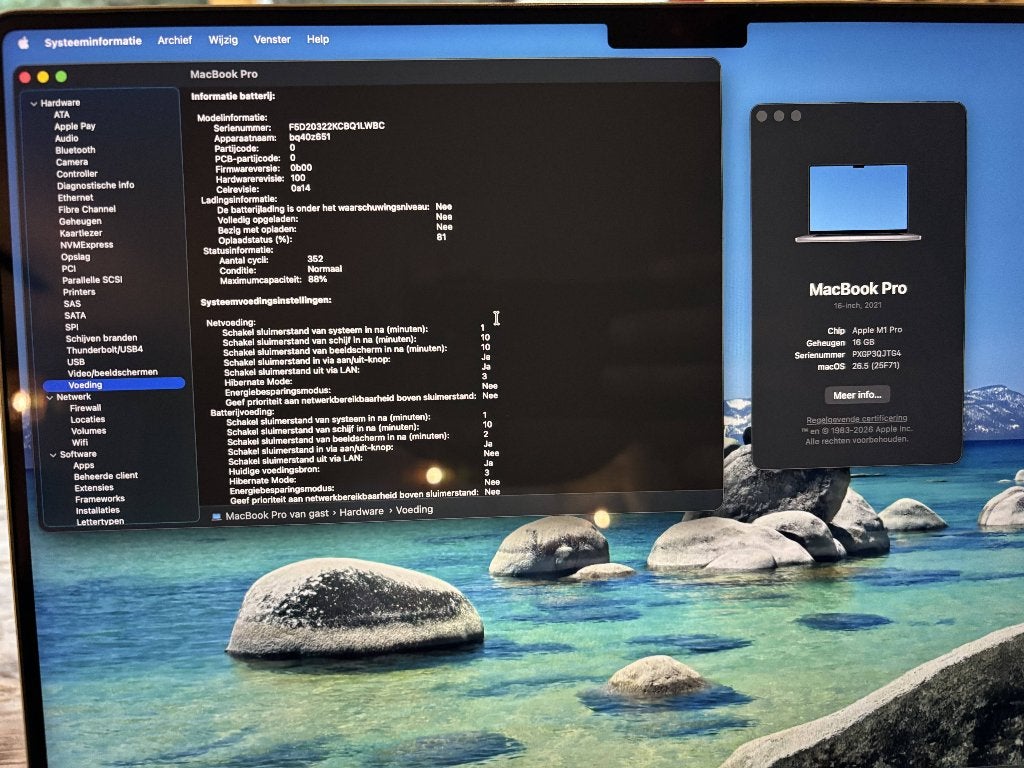Open the Apple menu
The height and width of the screenshot is (768, 1024).
click(24, 43)
